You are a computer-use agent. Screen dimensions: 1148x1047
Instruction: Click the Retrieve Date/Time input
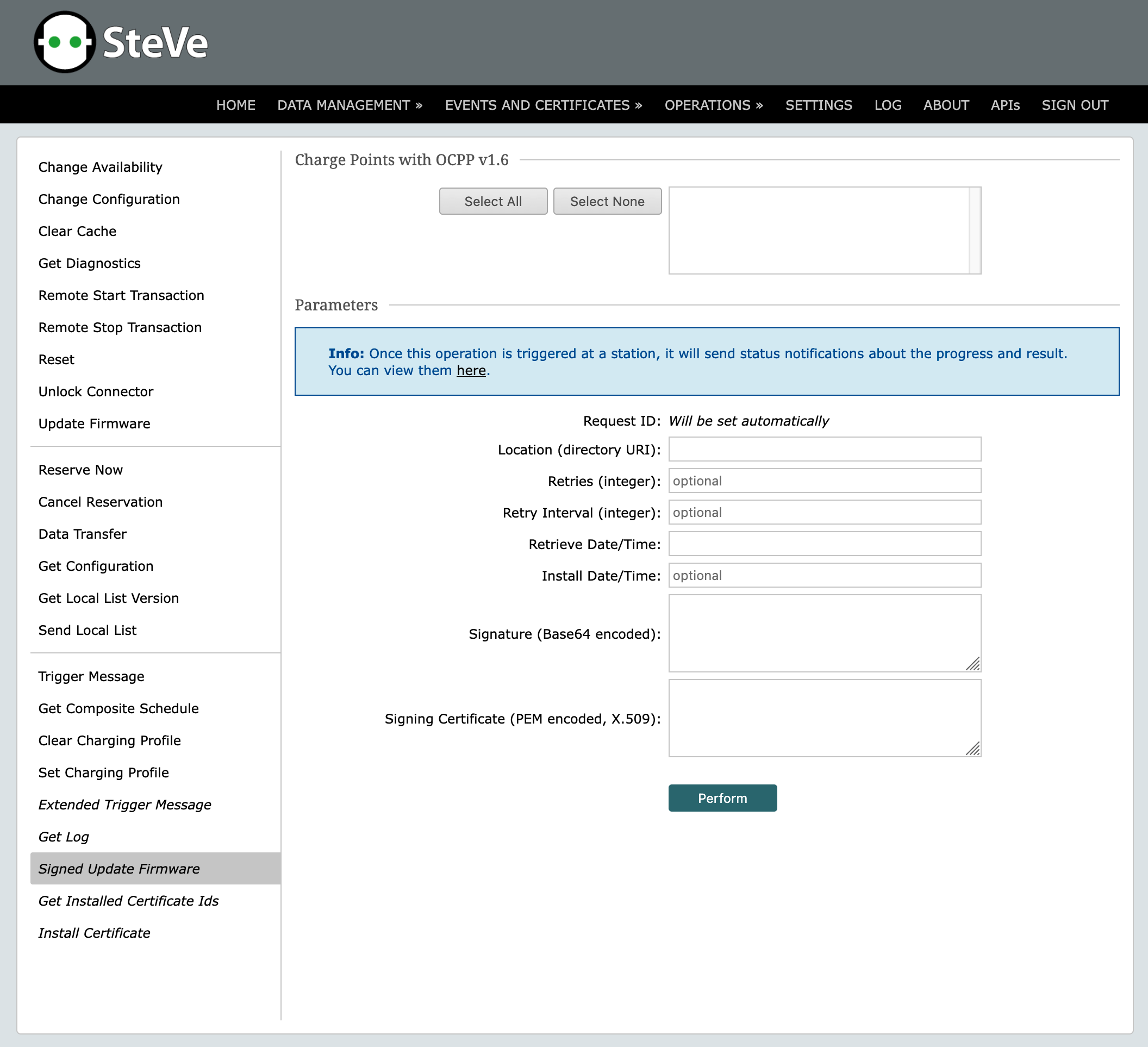pos(824,544)
